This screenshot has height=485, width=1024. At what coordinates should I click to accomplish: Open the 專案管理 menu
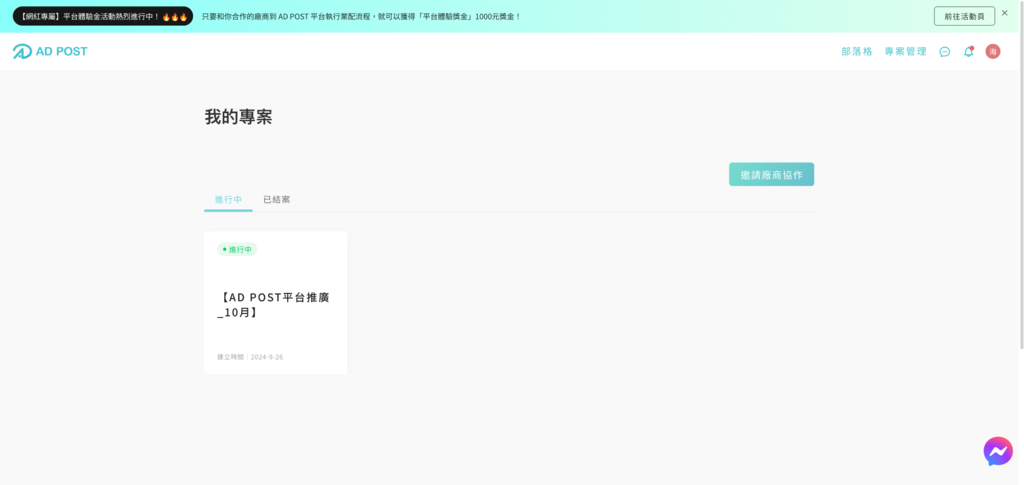click(905, 52)
